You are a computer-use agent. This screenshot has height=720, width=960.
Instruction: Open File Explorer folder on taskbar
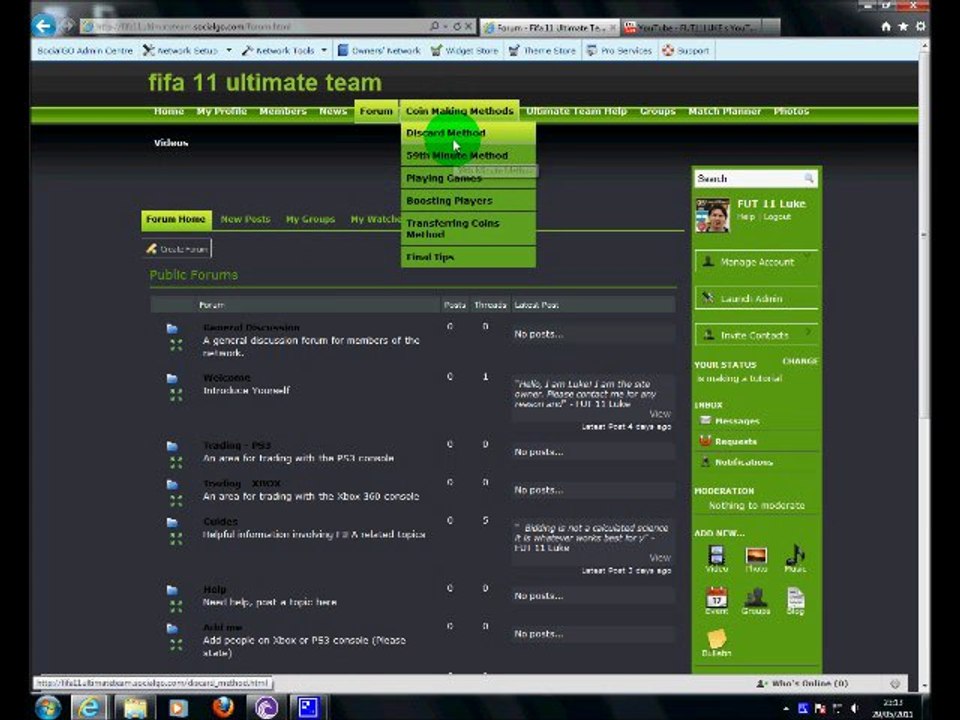pyautogui.click(x=134, y=707)
